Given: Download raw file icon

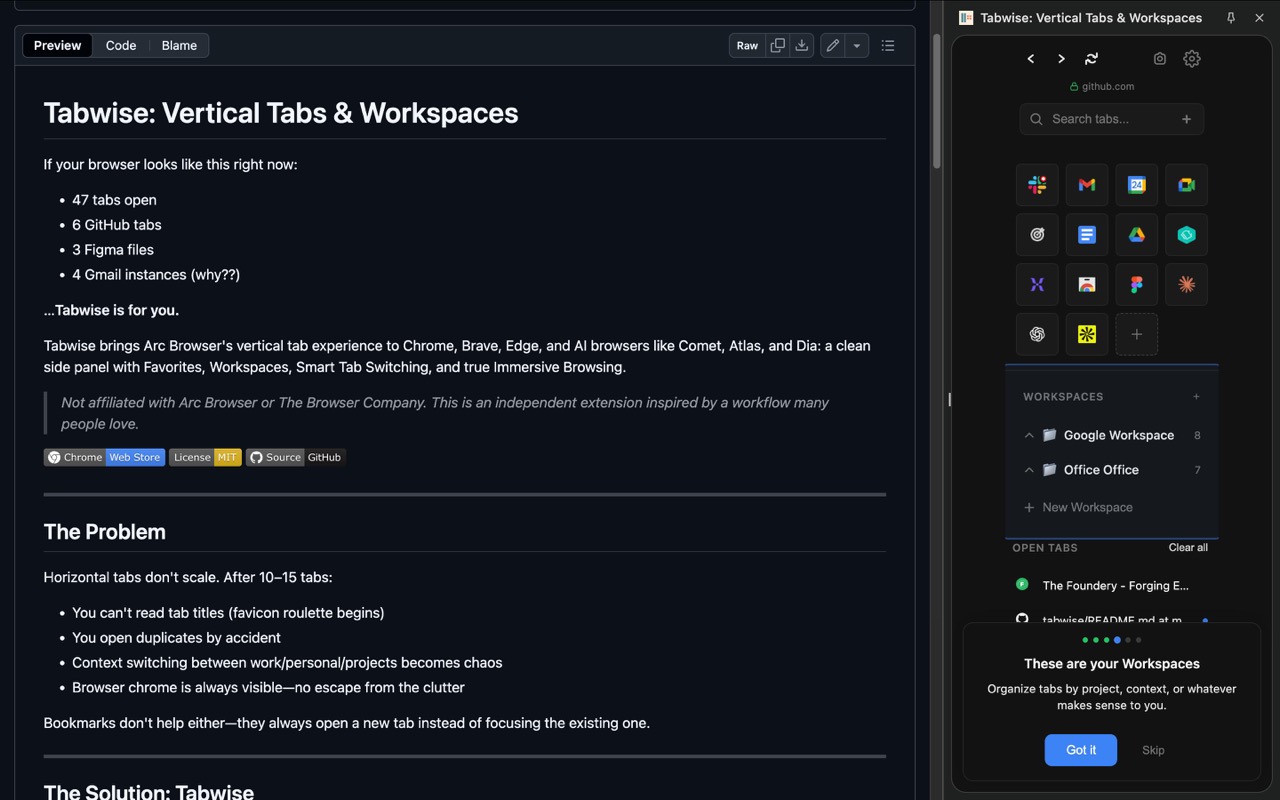Looking at the screenshot, I should click(801, 45).
